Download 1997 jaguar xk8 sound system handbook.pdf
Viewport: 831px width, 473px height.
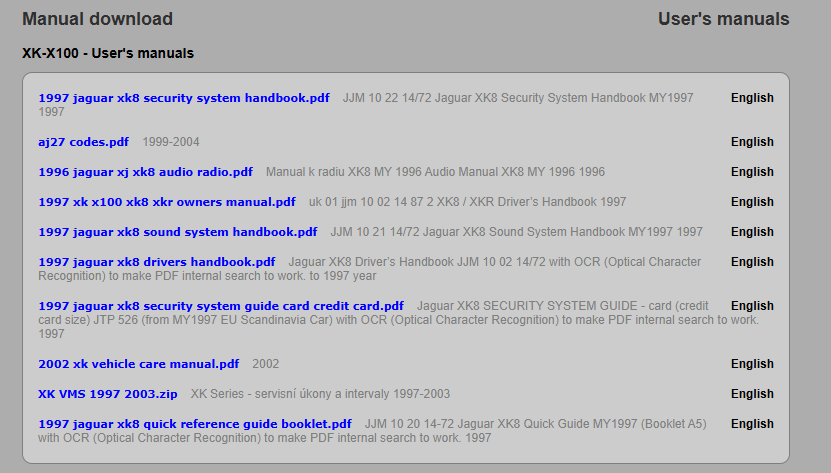[x=177, y=232]
